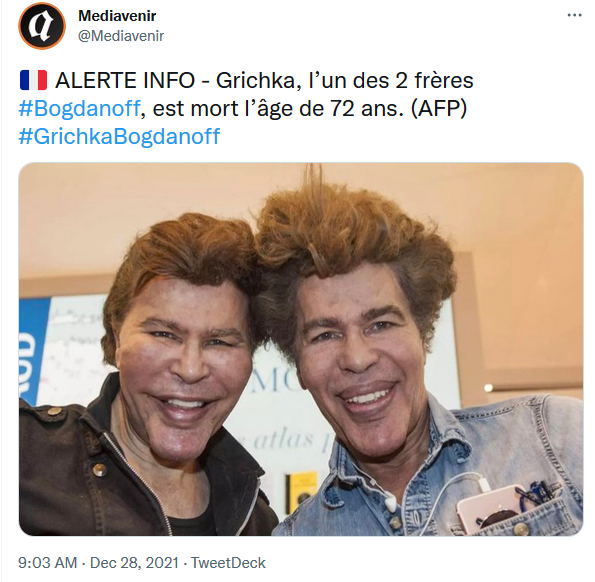Image resolution: width=595 pixels, height=582 pixels.
Task: Click the 'atlas' sign text in photo
Action: [x=283, y=440]
